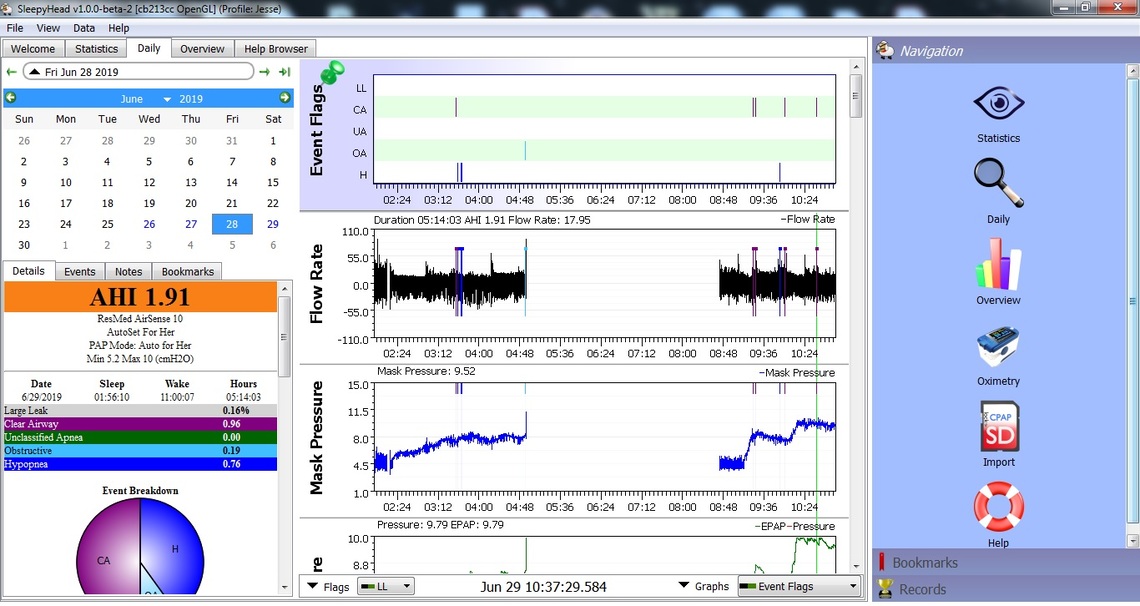The width and height of the screenshot is (1140, 606).
Task: Click the SD card Import icon
Action: coord(999,427)
